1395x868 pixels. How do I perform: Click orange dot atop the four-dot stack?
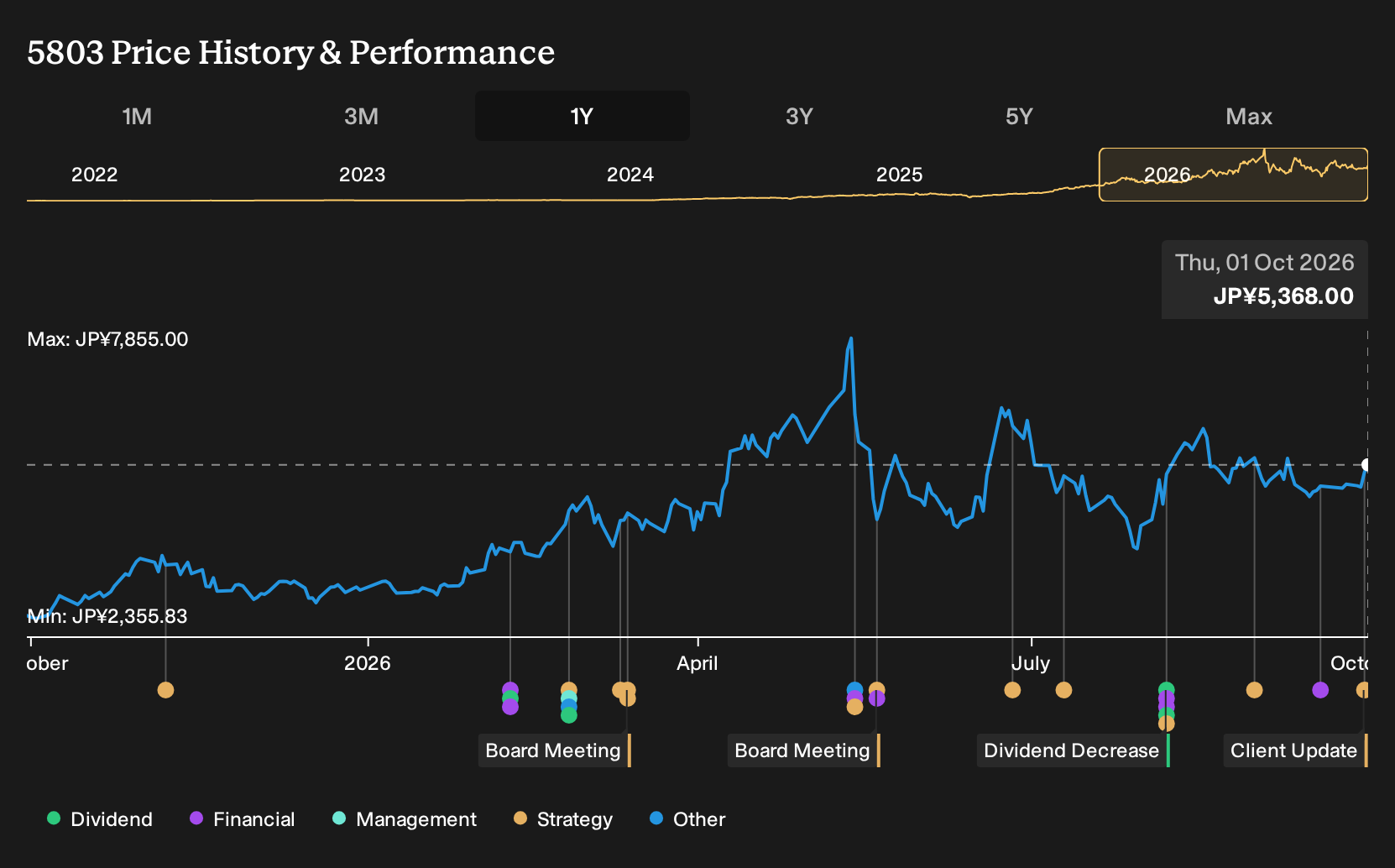[x=568, y=690]
